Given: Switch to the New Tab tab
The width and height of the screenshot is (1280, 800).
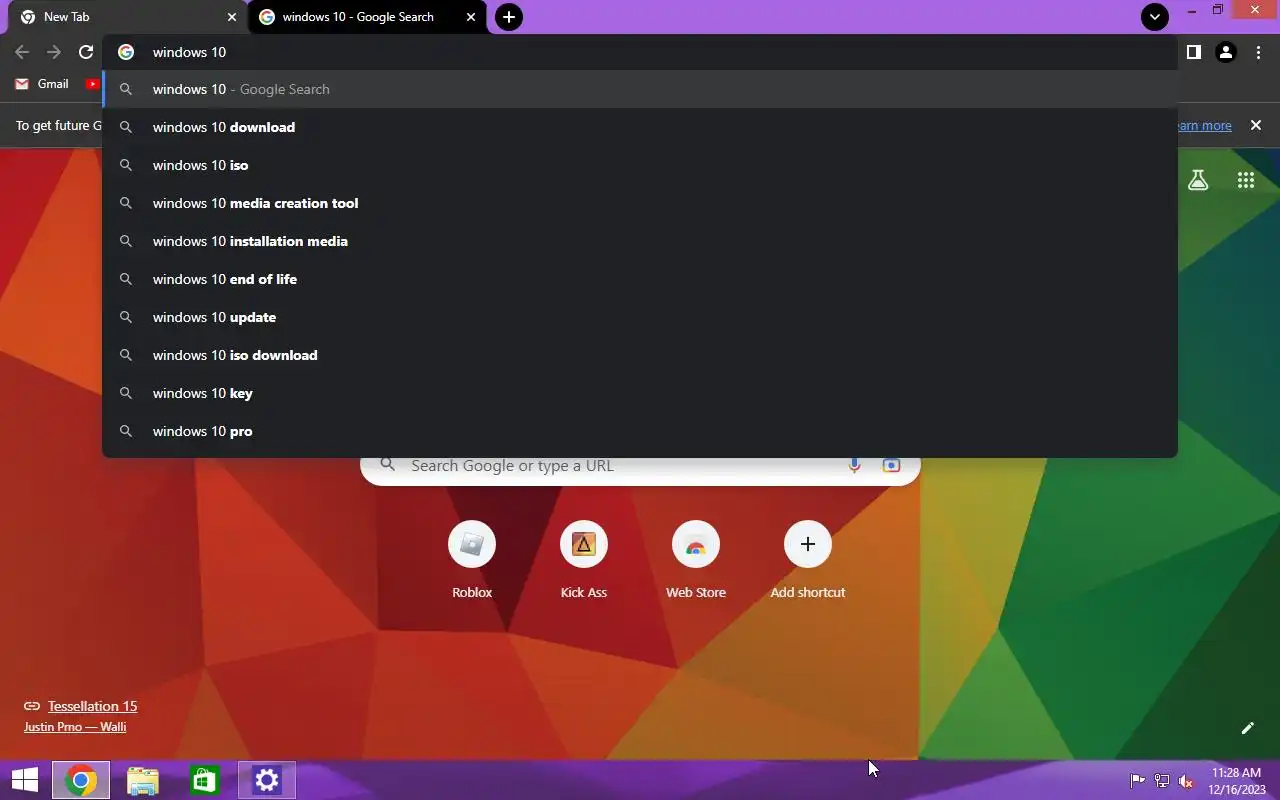Looking at the screenshot, I should pyautogui.click(x=124, y=17).
